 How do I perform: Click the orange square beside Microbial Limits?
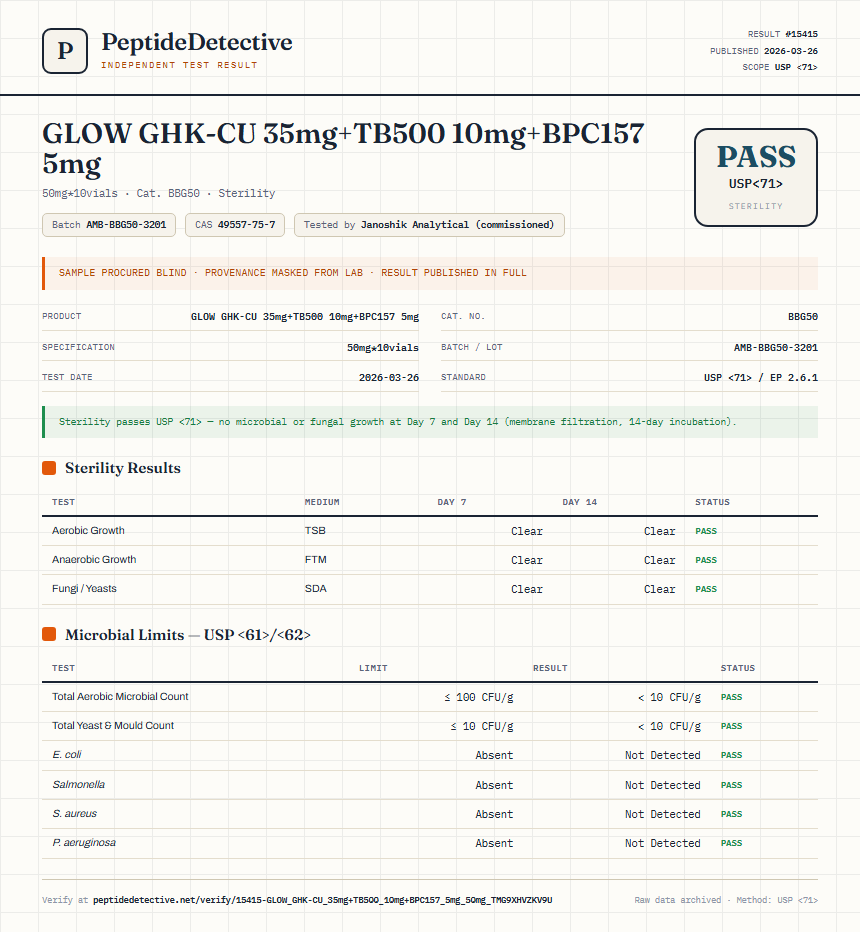[x=49, y=635]
